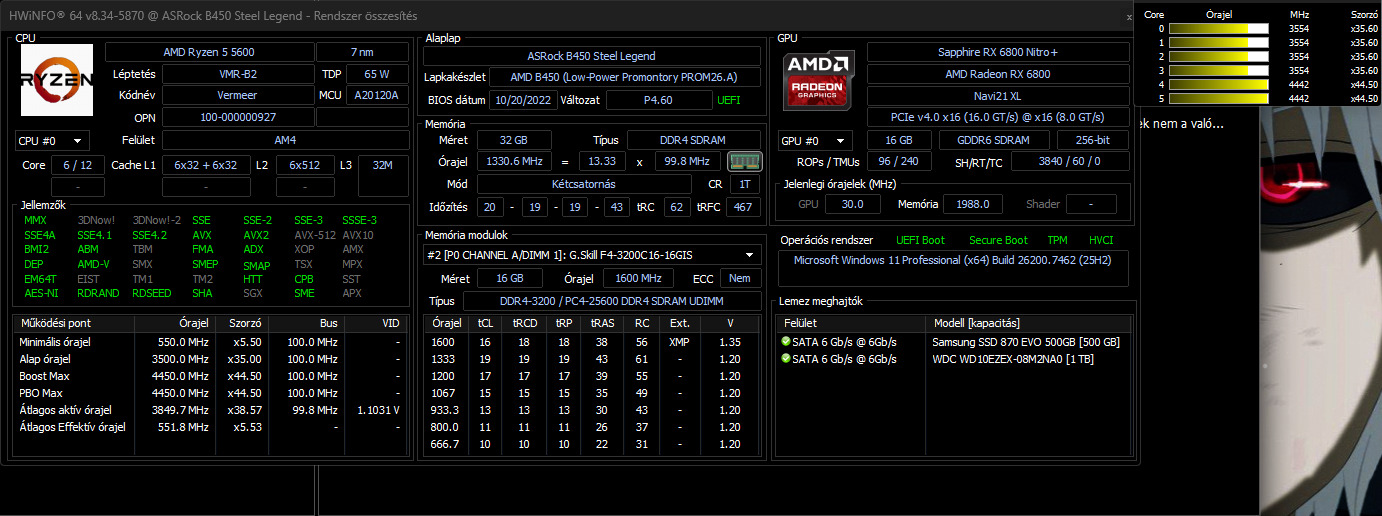1382x516 pixels.
Task: Select the WDC WD10EZEX-08M2NA0 drive row
Action: (x=954, y=359)
